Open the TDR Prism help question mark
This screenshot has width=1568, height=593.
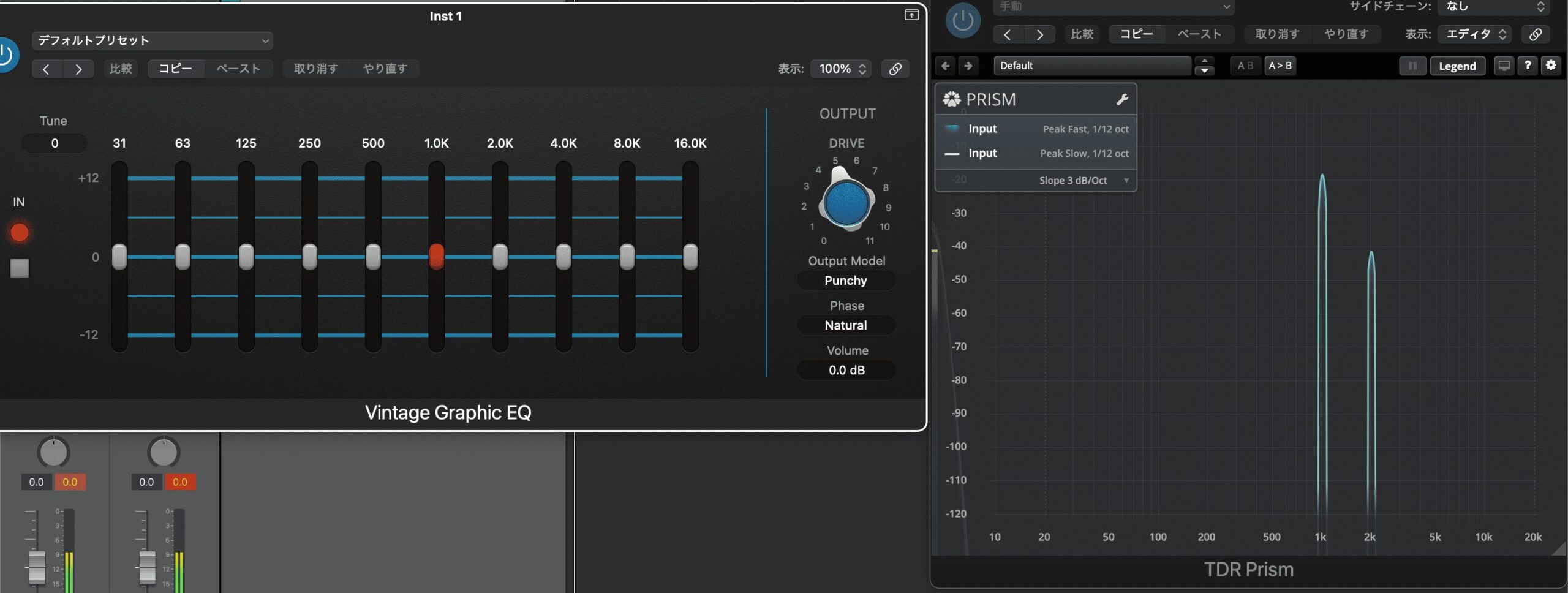1528,65
